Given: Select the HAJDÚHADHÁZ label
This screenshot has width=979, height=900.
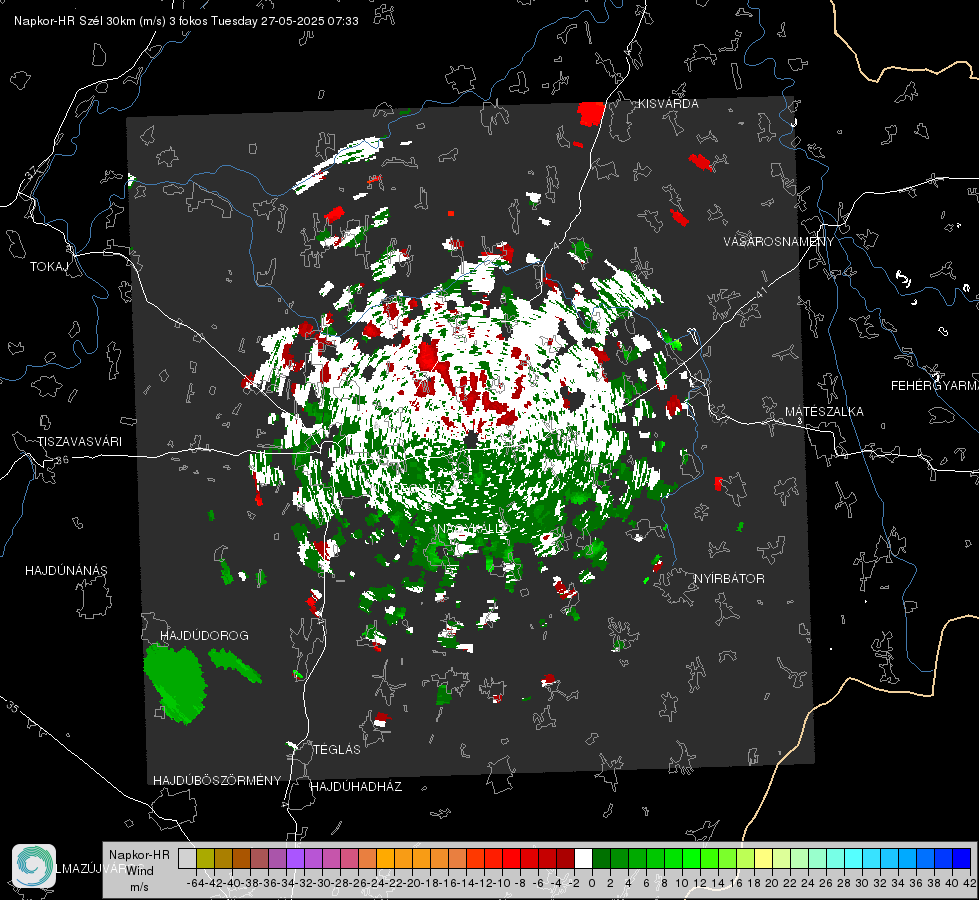Looking at the screenshot, I should (356, 787).
